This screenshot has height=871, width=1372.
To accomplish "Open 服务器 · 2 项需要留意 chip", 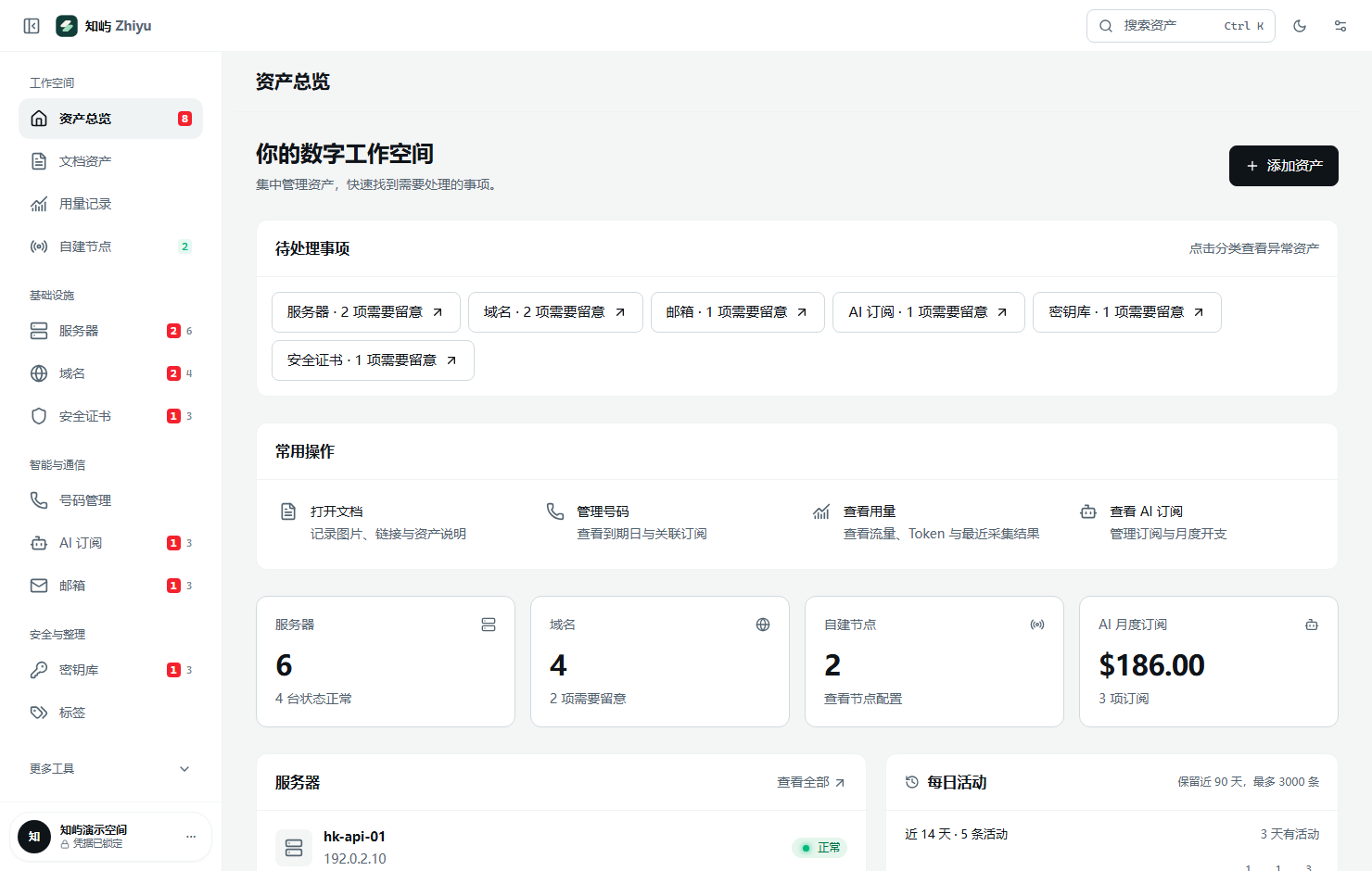I will click(x=366, y=312).
